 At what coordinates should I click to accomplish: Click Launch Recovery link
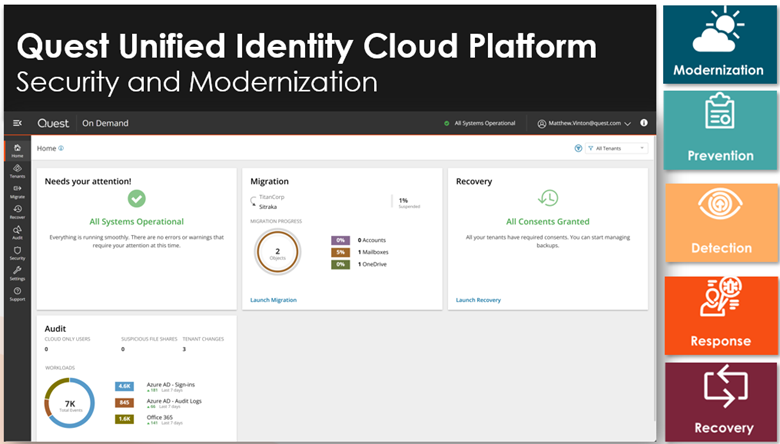click(x=478, y=300)
